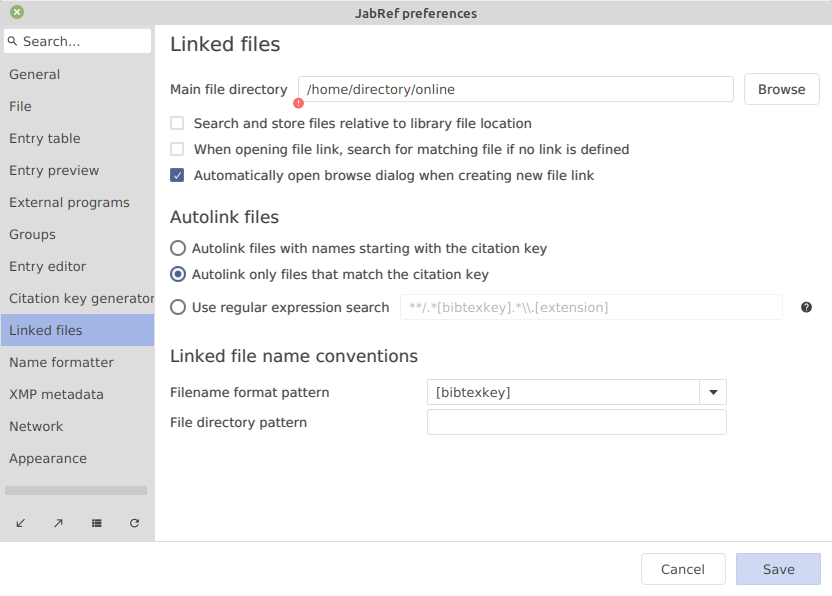The height and width of the screenshot is (596, 832).
Task: Open help for regular expression search
Action: point(806,307)
